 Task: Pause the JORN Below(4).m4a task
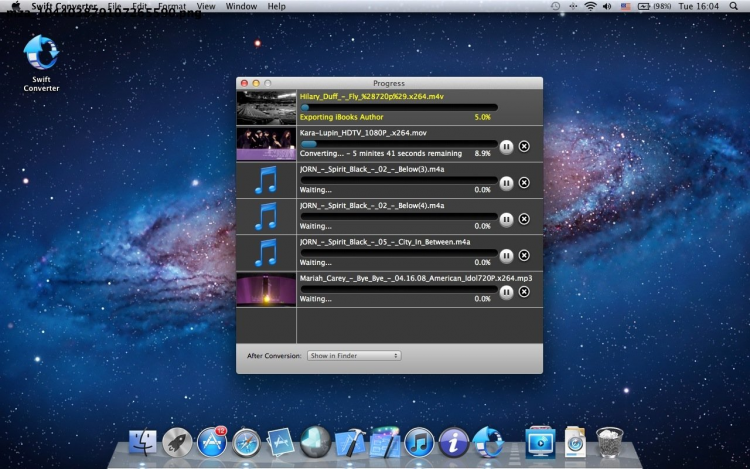pyautogui.click(x=506, y=219)
